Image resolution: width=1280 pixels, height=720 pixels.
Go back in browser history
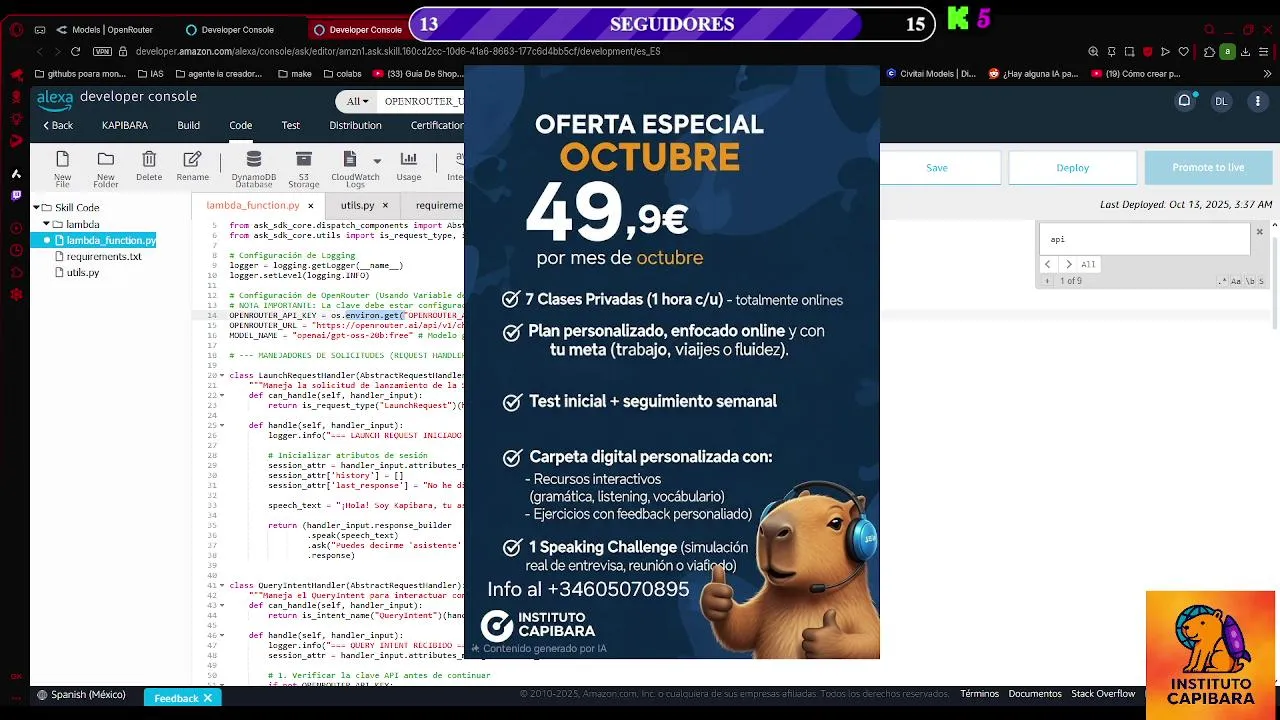click(39, 51)
